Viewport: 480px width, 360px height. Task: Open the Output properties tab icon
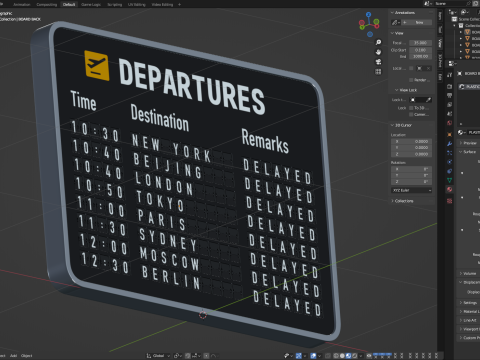450,95
